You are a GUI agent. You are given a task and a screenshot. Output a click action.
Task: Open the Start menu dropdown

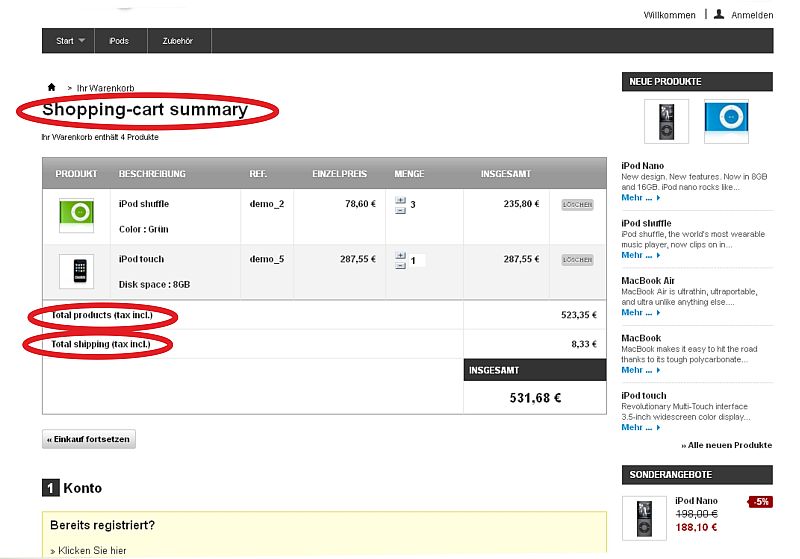[70, 41]
